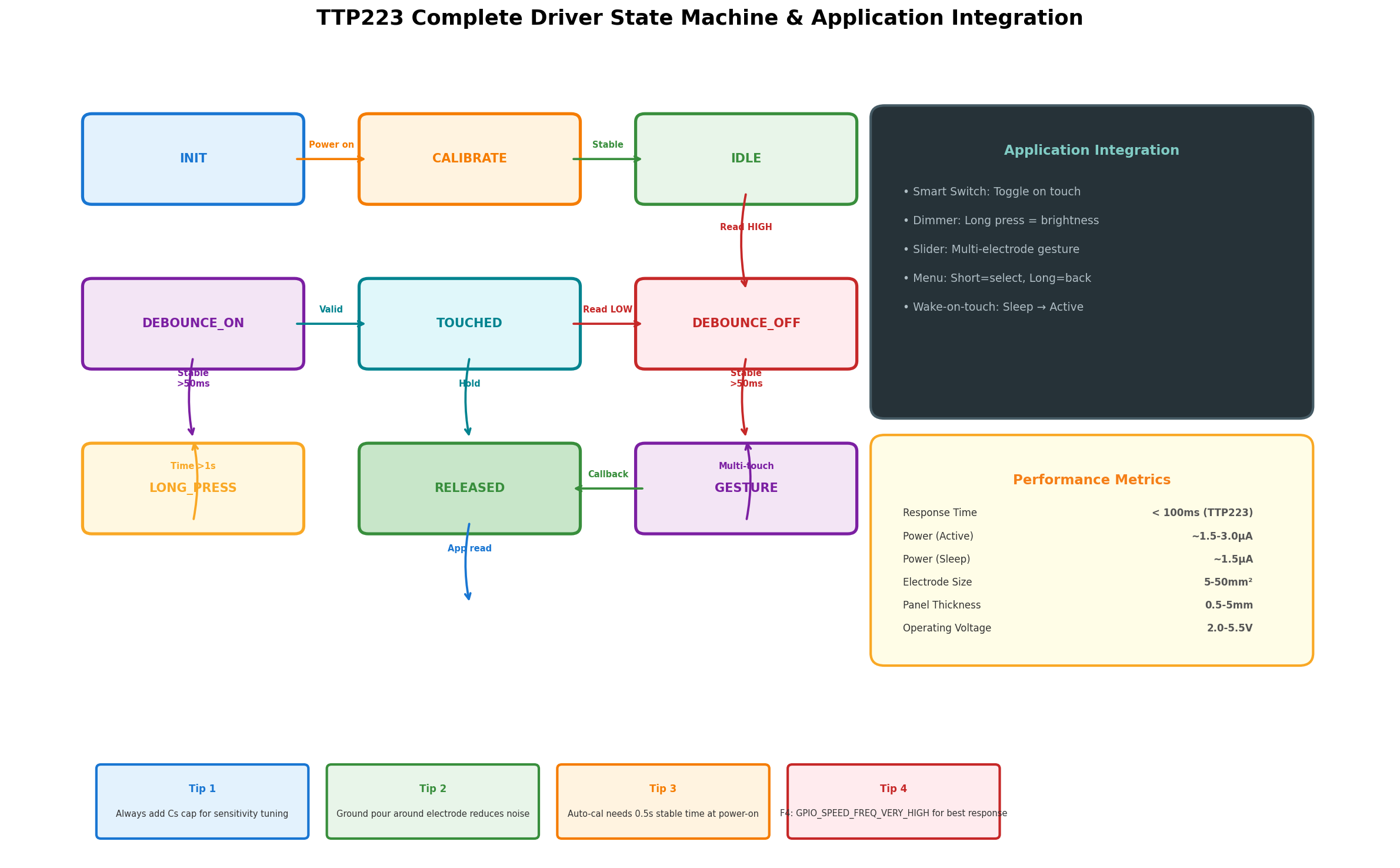Click the 'Multi-touch' label
This screenshot has height=868, width=1400.
coord(746,466)
